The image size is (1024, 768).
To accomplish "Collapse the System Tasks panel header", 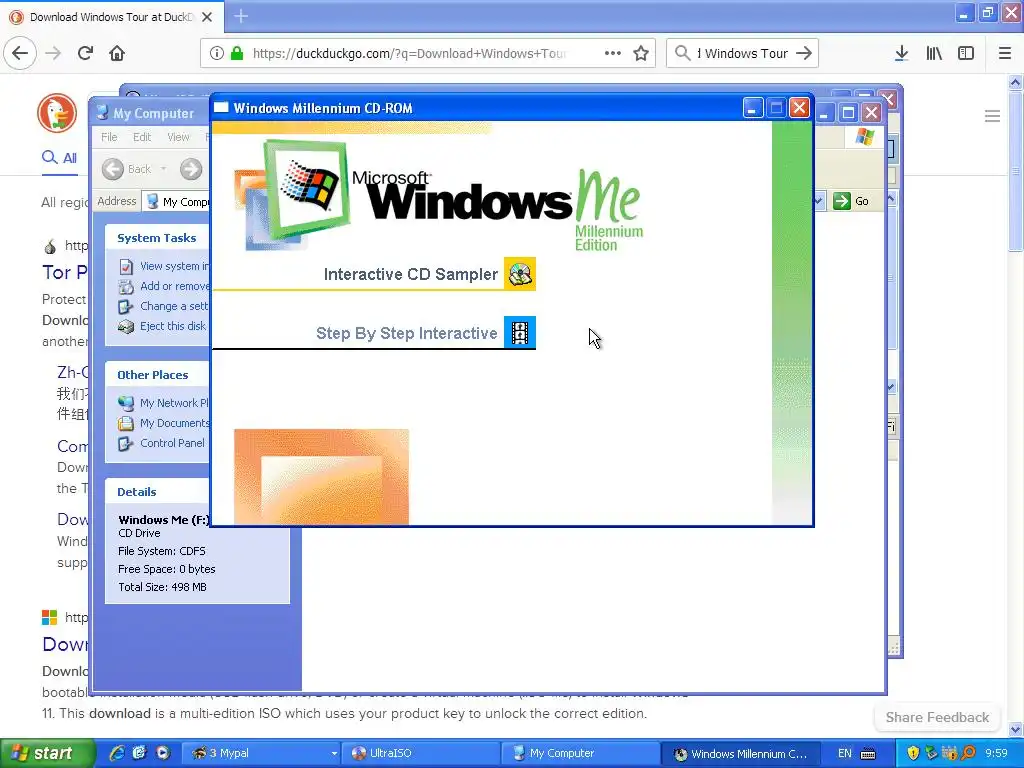I will point(157,238).
